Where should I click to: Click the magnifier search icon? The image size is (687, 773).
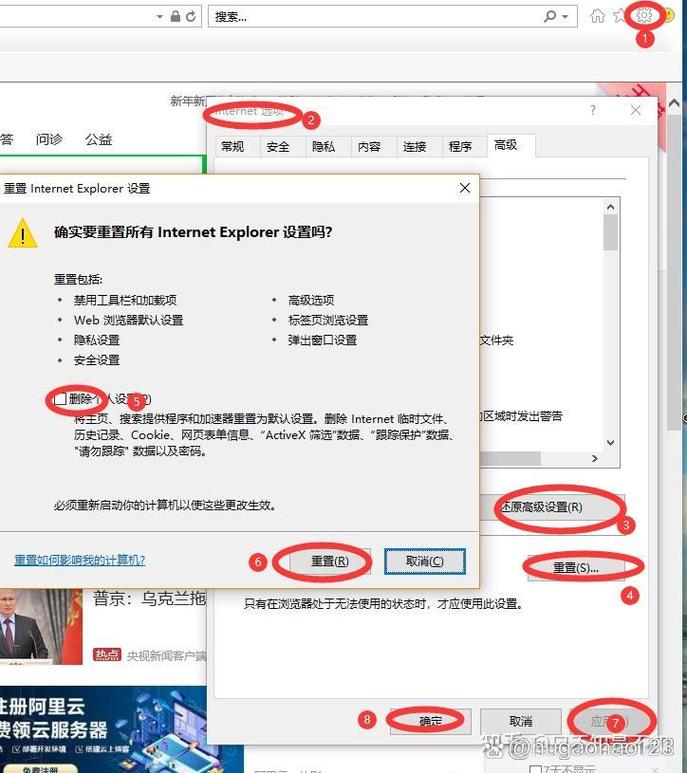click(550, 17)
